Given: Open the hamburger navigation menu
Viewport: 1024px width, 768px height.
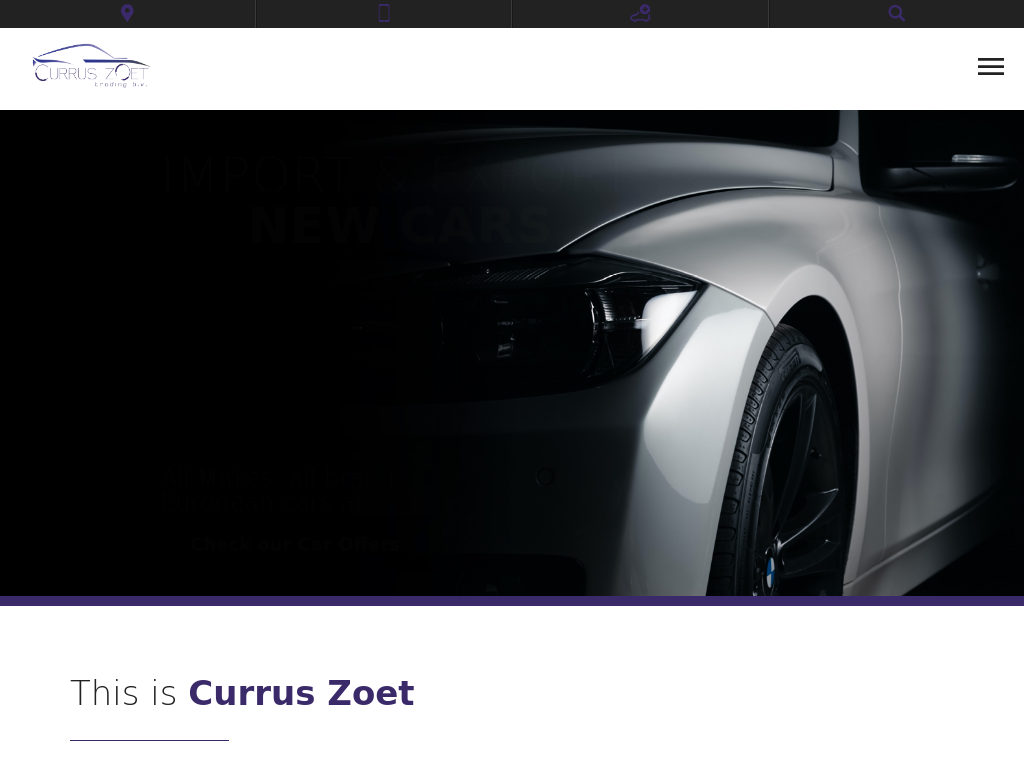Looking at the screenshot, I should 991,67.
